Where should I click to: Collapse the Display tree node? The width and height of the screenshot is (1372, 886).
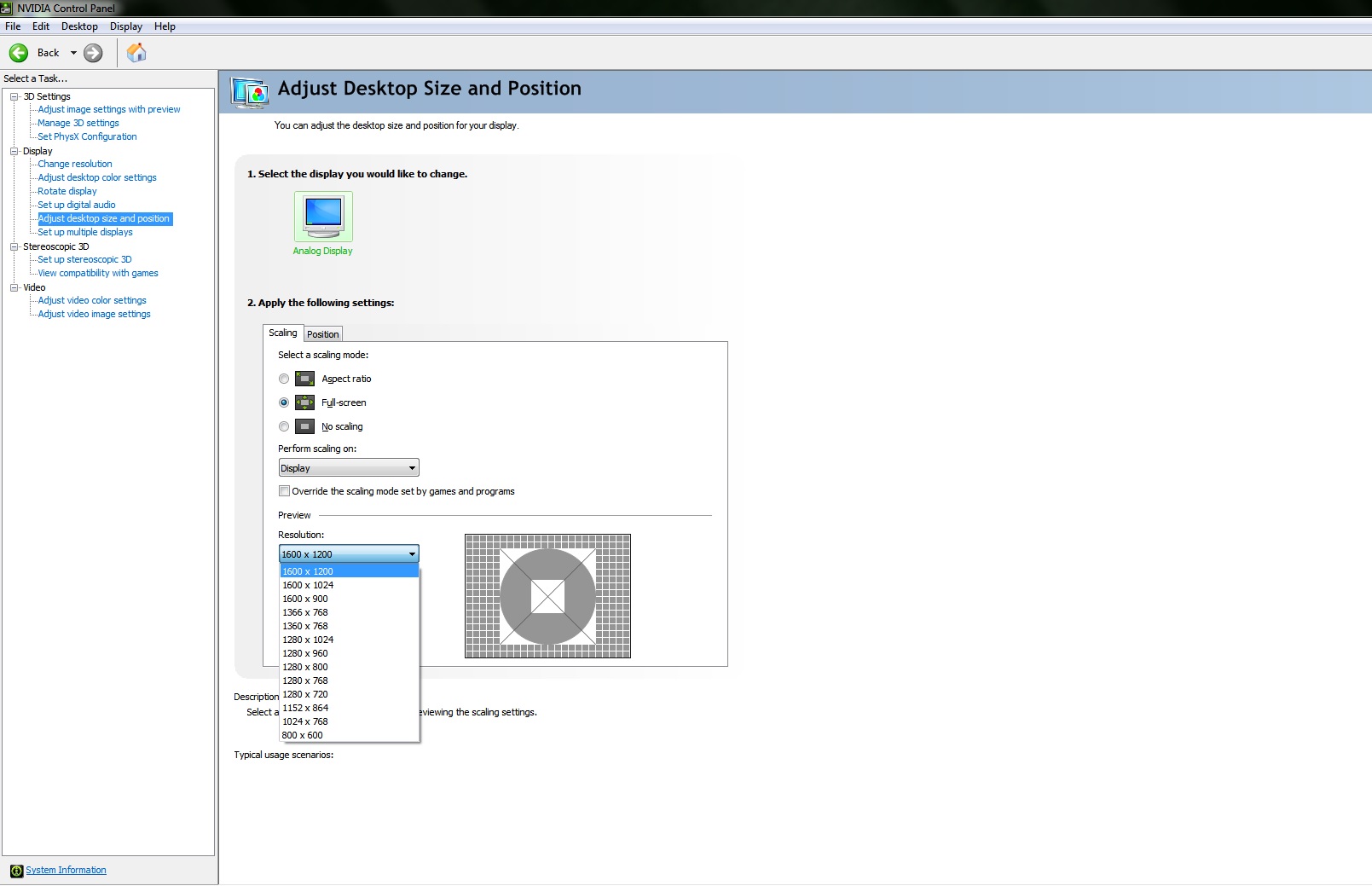pyautogui.click(x=14, y=151)
